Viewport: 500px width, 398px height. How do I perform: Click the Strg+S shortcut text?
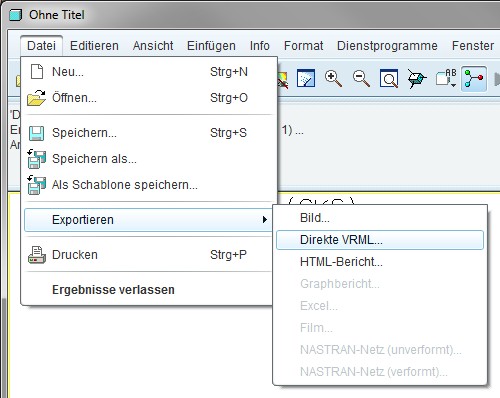coord(228,133)
